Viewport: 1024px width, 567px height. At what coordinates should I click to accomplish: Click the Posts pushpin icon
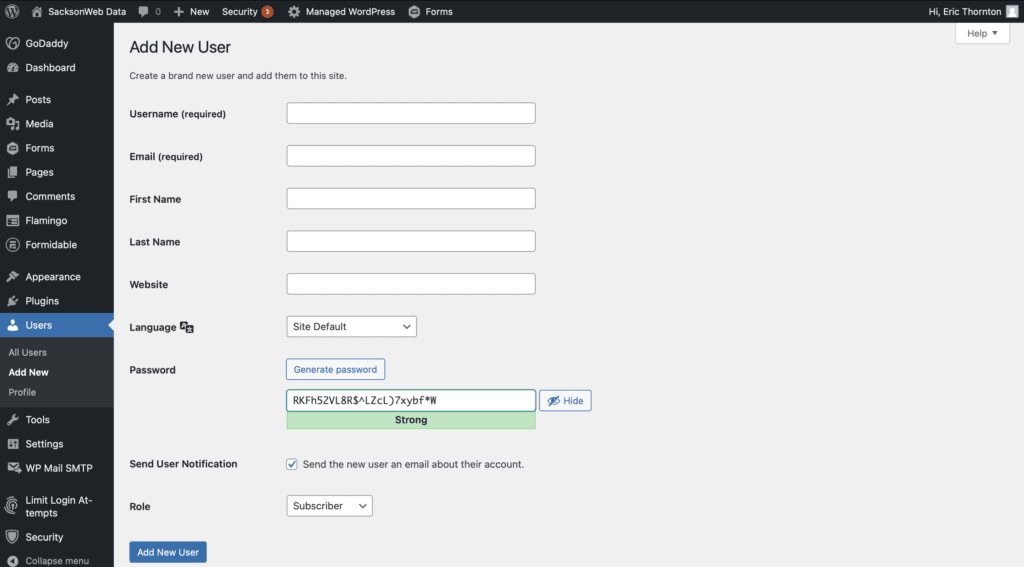click(12, 99)
